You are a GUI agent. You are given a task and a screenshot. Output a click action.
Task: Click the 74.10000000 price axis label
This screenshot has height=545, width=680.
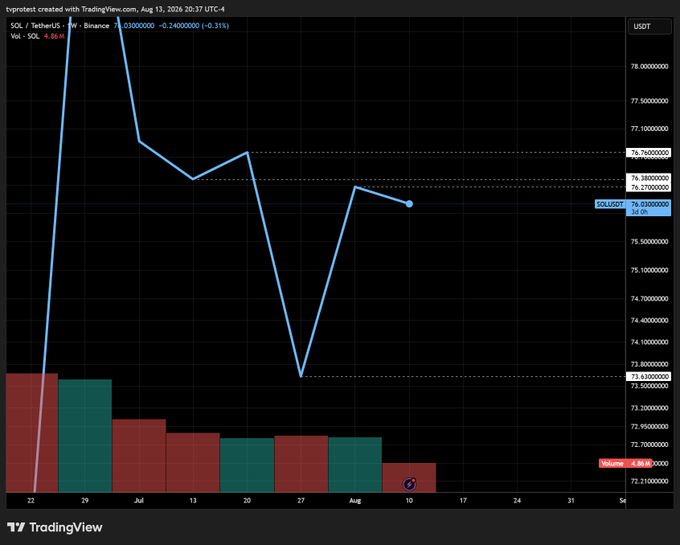point(649,342)
